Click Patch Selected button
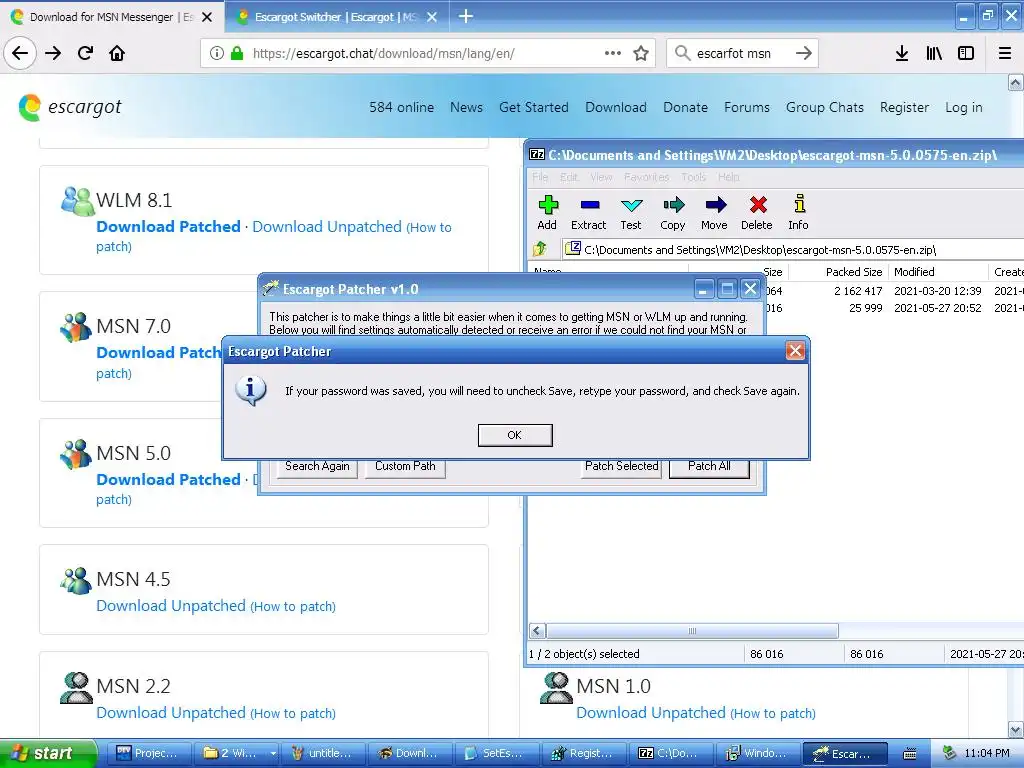The width and height of the screenshot is (1024, 768). coord(622,466)
